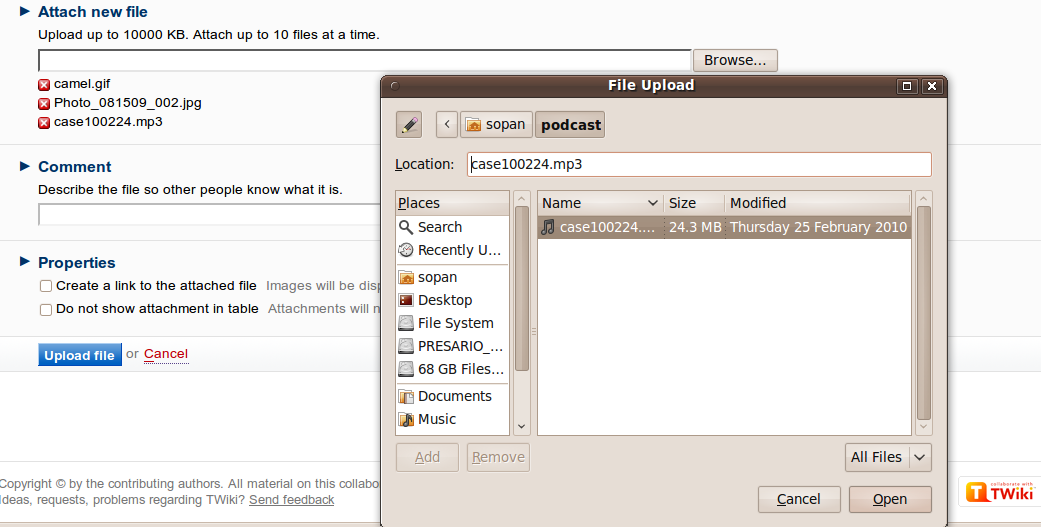This screenshot has width=1041, height=527.
Task: Click the Location text field
Action: pyautogui.click(x=699, y=165)
